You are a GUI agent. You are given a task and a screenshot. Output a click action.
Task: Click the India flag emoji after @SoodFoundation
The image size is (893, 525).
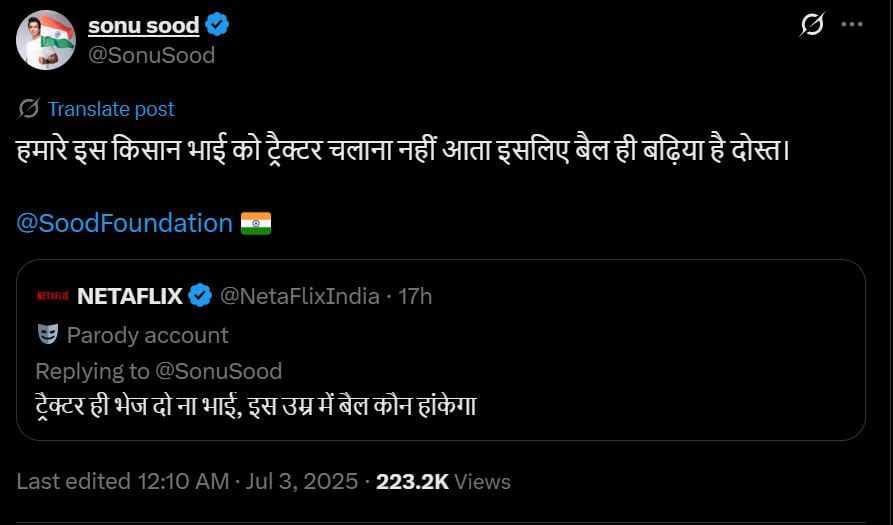tap(256, 222)
